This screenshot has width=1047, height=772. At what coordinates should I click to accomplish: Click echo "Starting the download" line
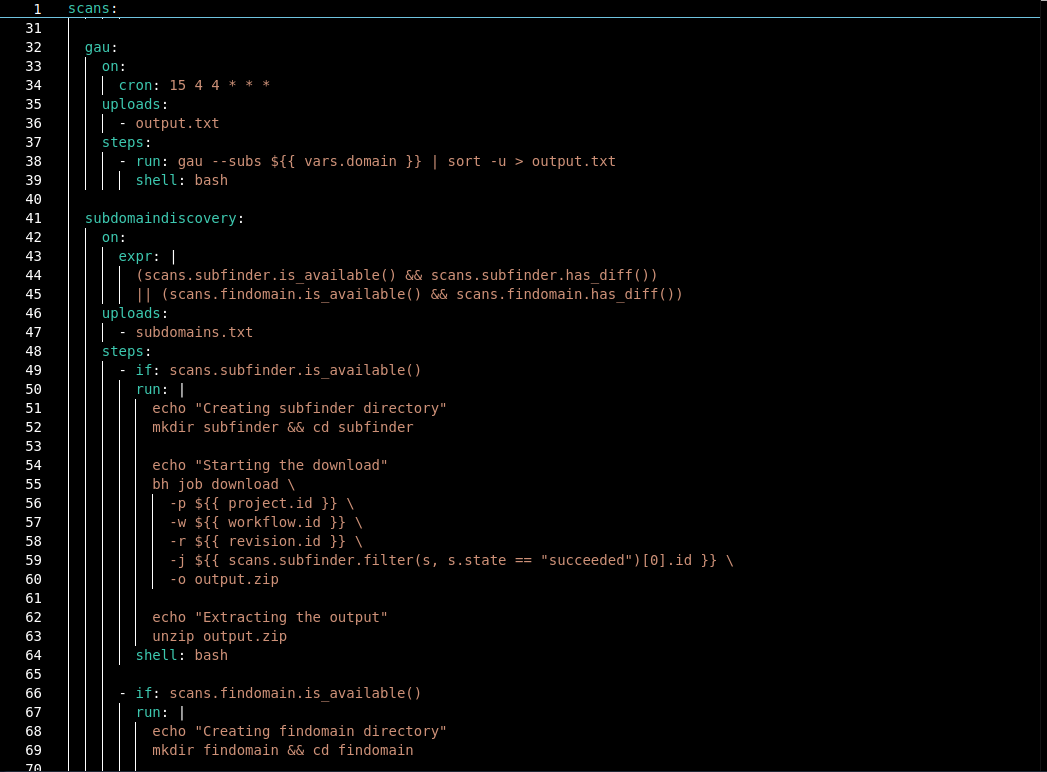coord(270,465)
